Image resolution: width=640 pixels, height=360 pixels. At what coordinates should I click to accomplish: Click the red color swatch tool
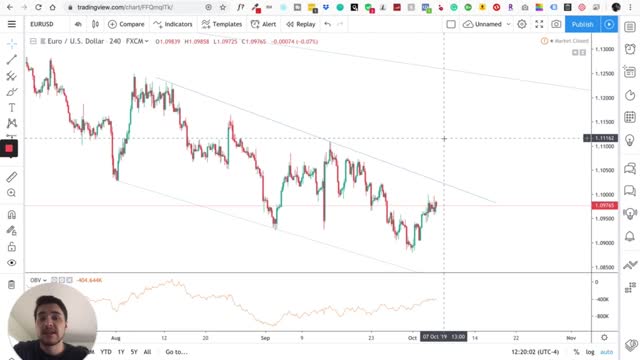(9, 149)
